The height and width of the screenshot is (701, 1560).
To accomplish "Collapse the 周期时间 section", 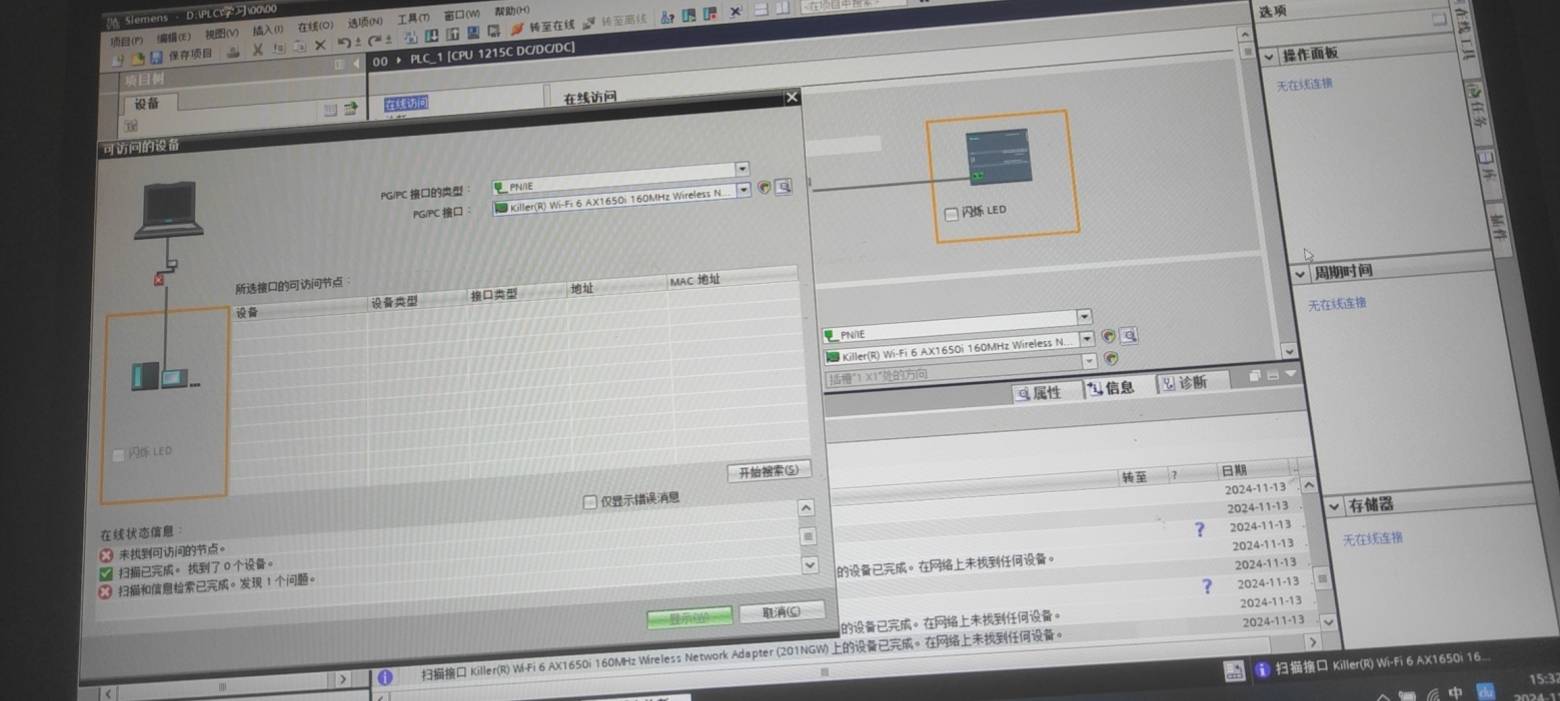I will [x=1300, y=274].
